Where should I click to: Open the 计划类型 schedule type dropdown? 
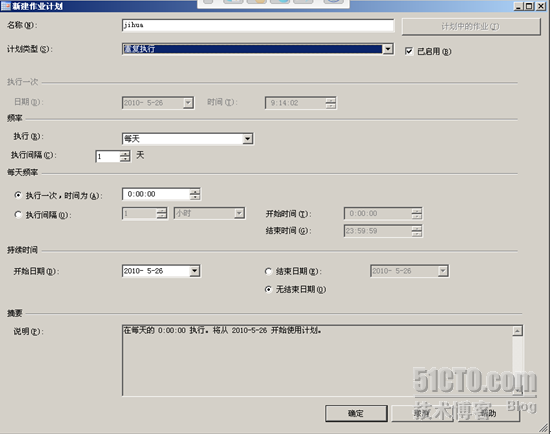point(388,49)
